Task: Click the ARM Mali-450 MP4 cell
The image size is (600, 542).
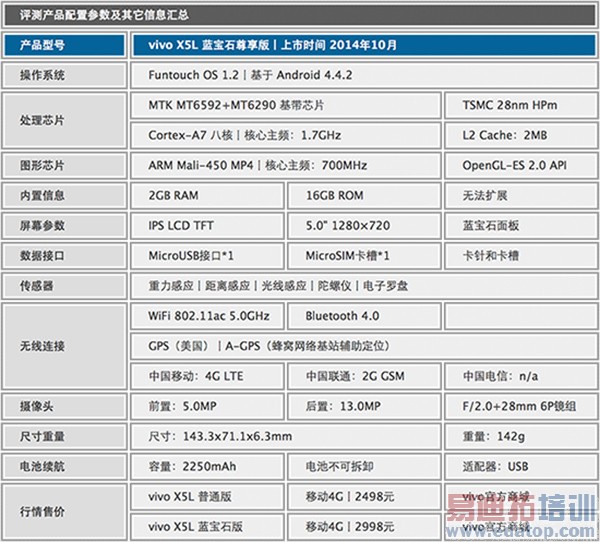Action: click(x=286, y=166)
